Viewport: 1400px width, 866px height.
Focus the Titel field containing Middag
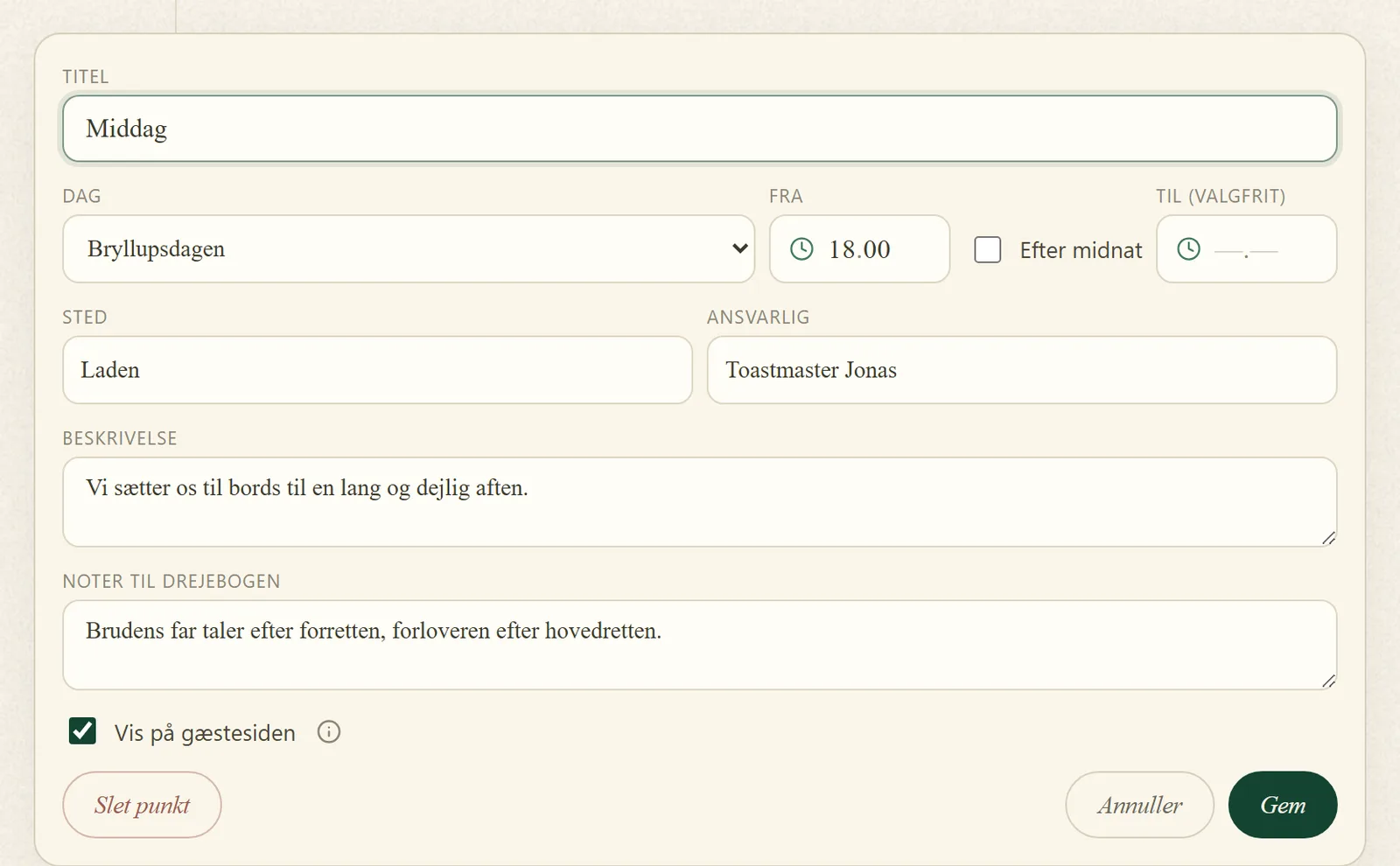(700, 129)
